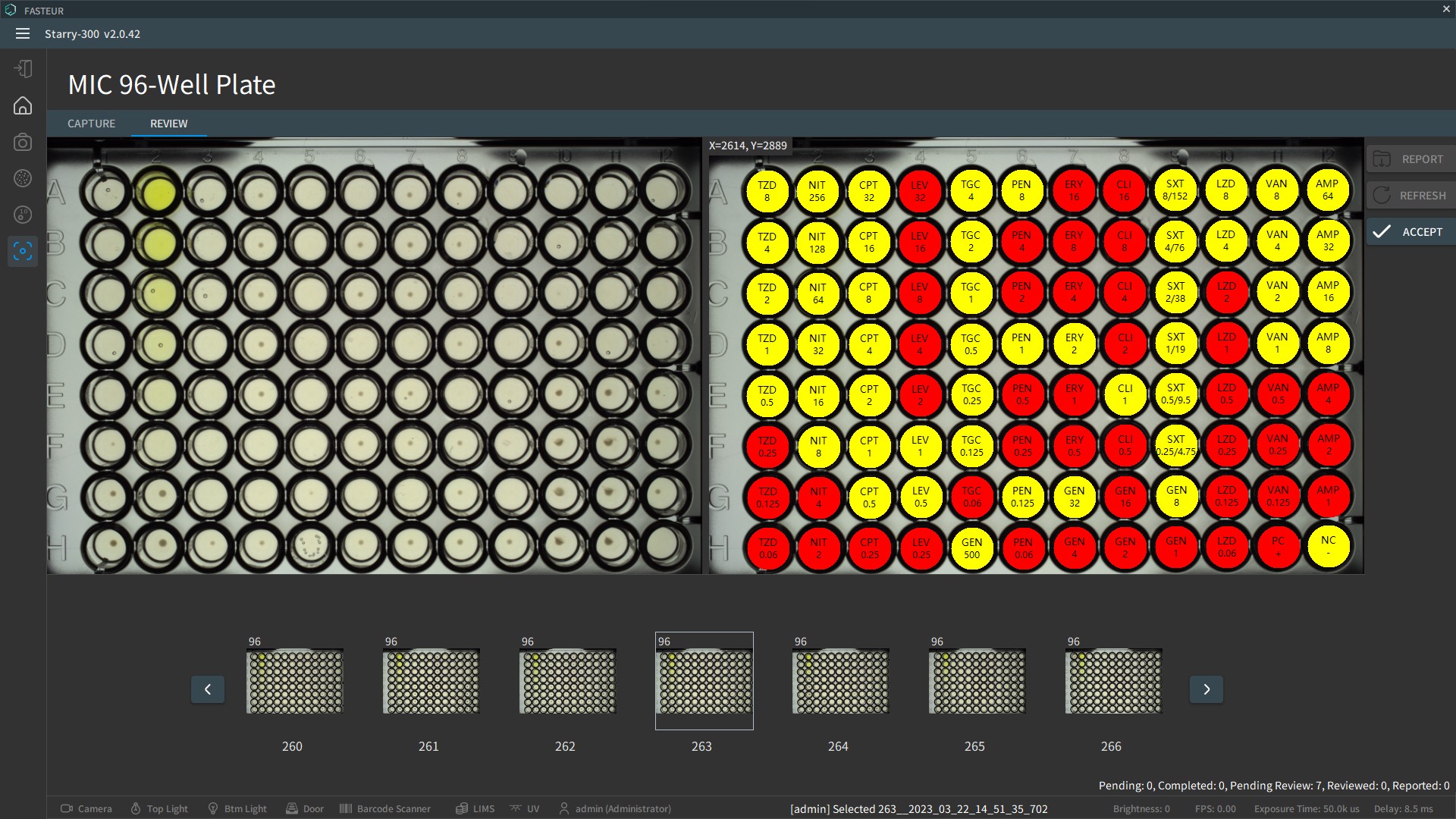The image size is (1456, 819).
Task: Click the sign-out icon in sidebar
Action: pos(23,69)
